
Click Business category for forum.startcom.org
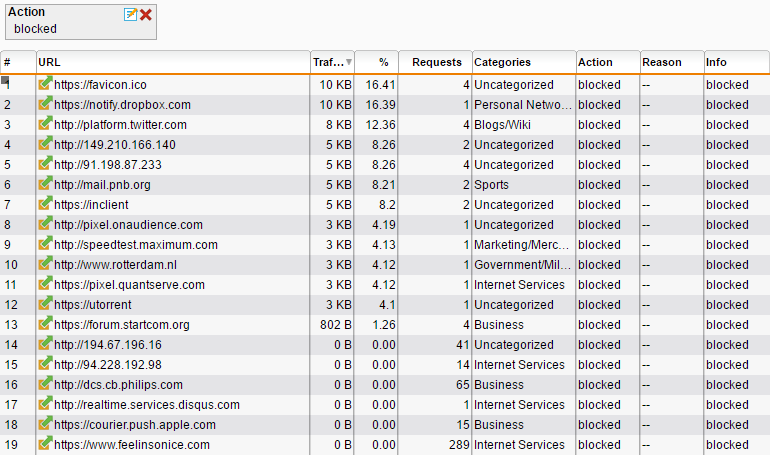(x=499, y=325)
